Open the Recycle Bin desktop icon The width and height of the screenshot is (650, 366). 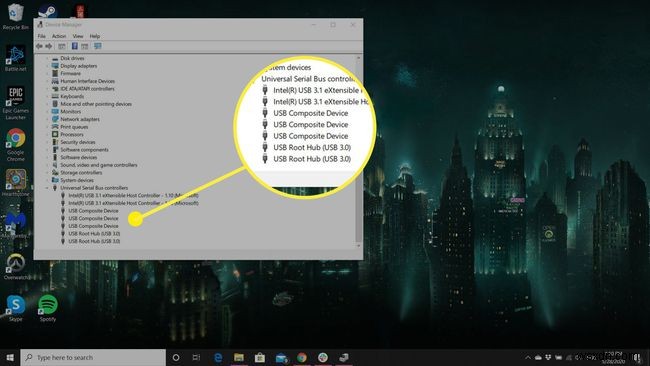click(16, 17)
